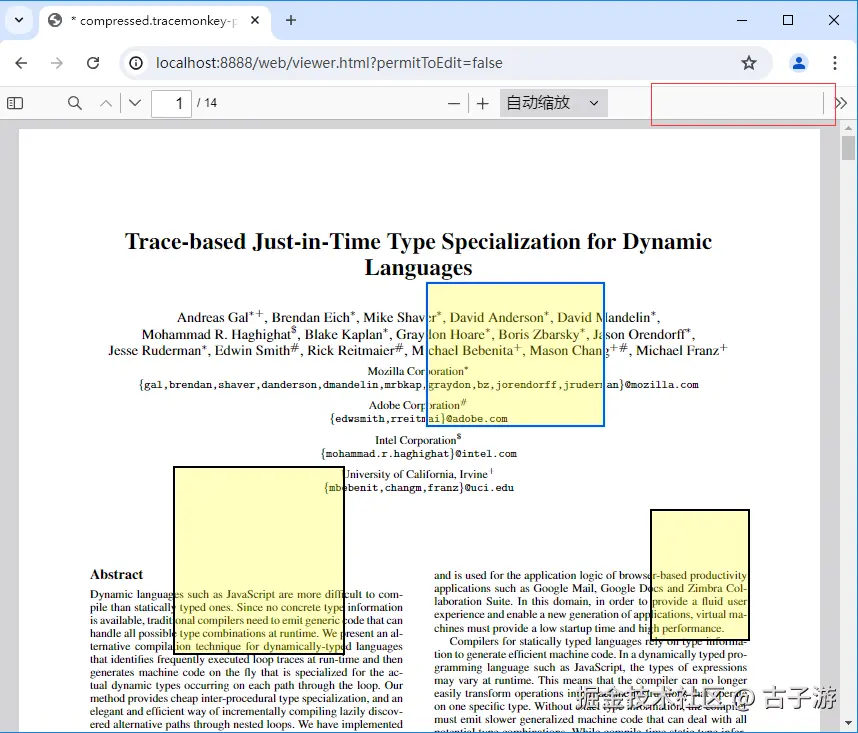
Task: Minimize the browser window
Action: coord(742,20)
